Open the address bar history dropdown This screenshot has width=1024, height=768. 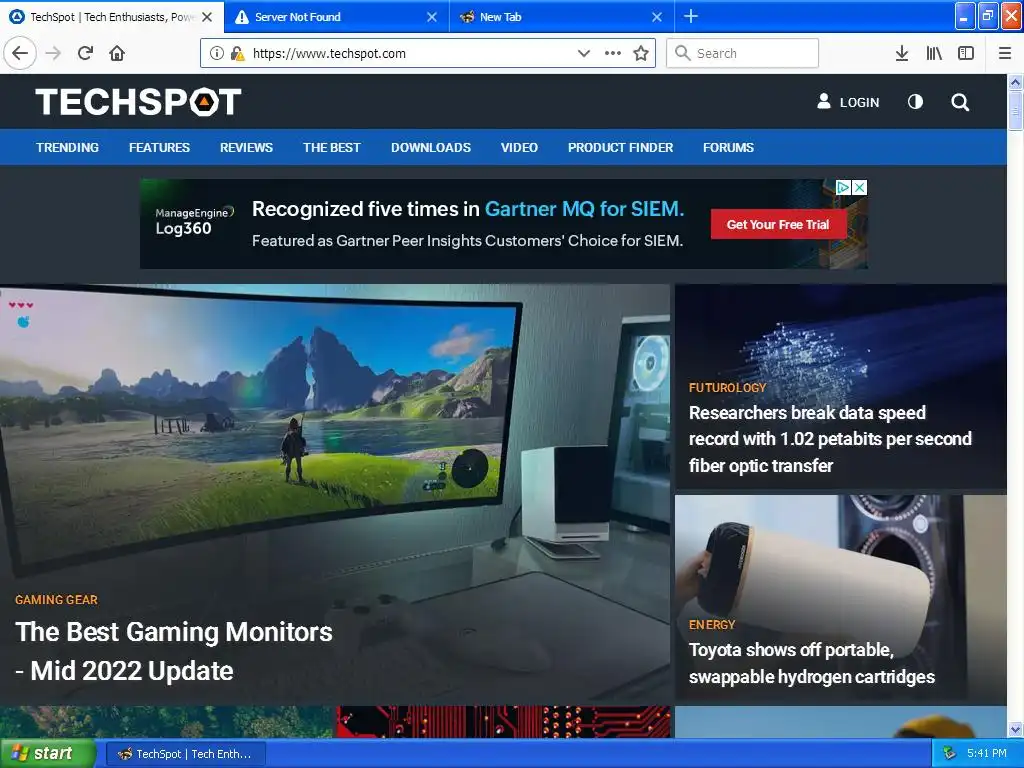[584, 53]
